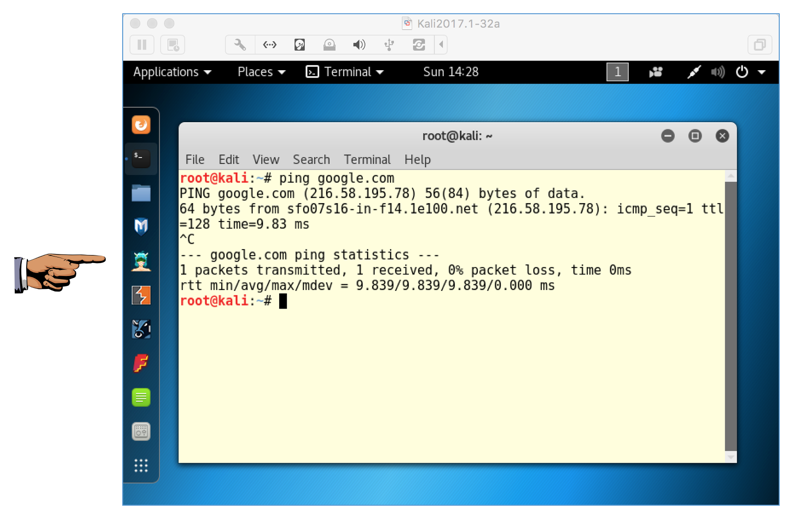The height and width of the screenshot is (519, 795).
Task: Click the pen tray icon
Action: click(694, 72)
